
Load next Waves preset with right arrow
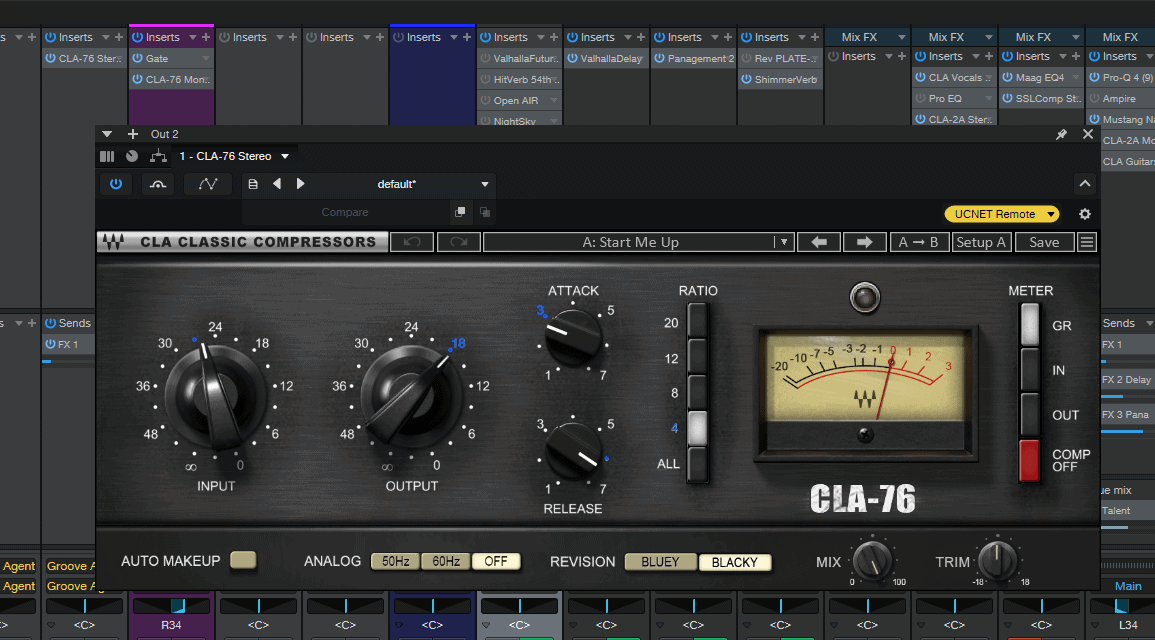[x=865, y=242]
